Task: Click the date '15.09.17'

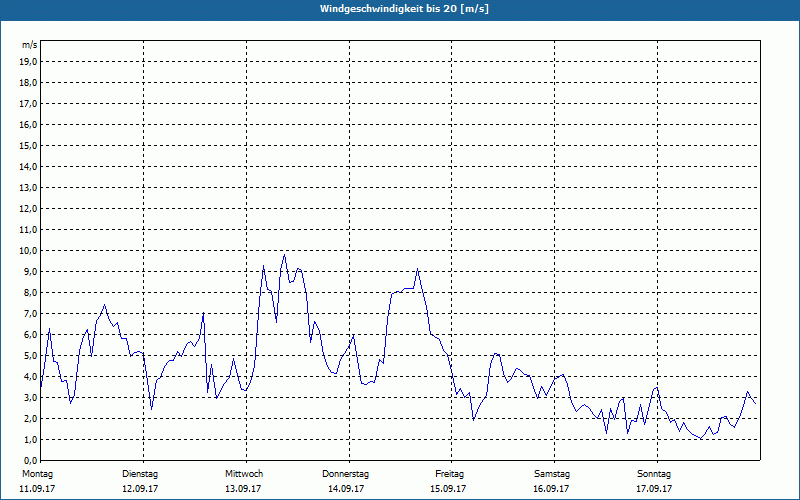Action: point(448,489)
